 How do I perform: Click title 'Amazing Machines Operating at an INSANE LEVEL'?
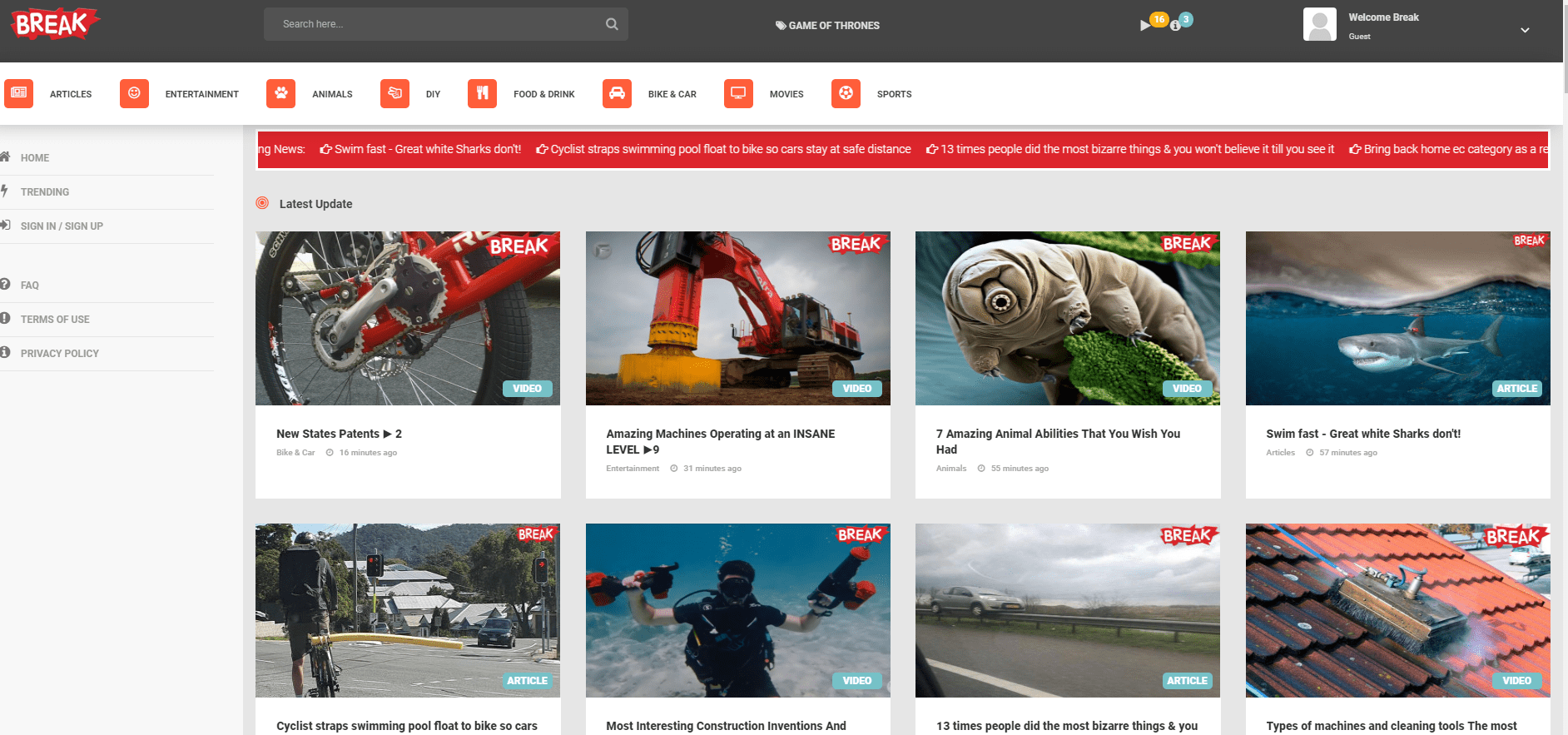pyautogui.click(x=721, y=441)
